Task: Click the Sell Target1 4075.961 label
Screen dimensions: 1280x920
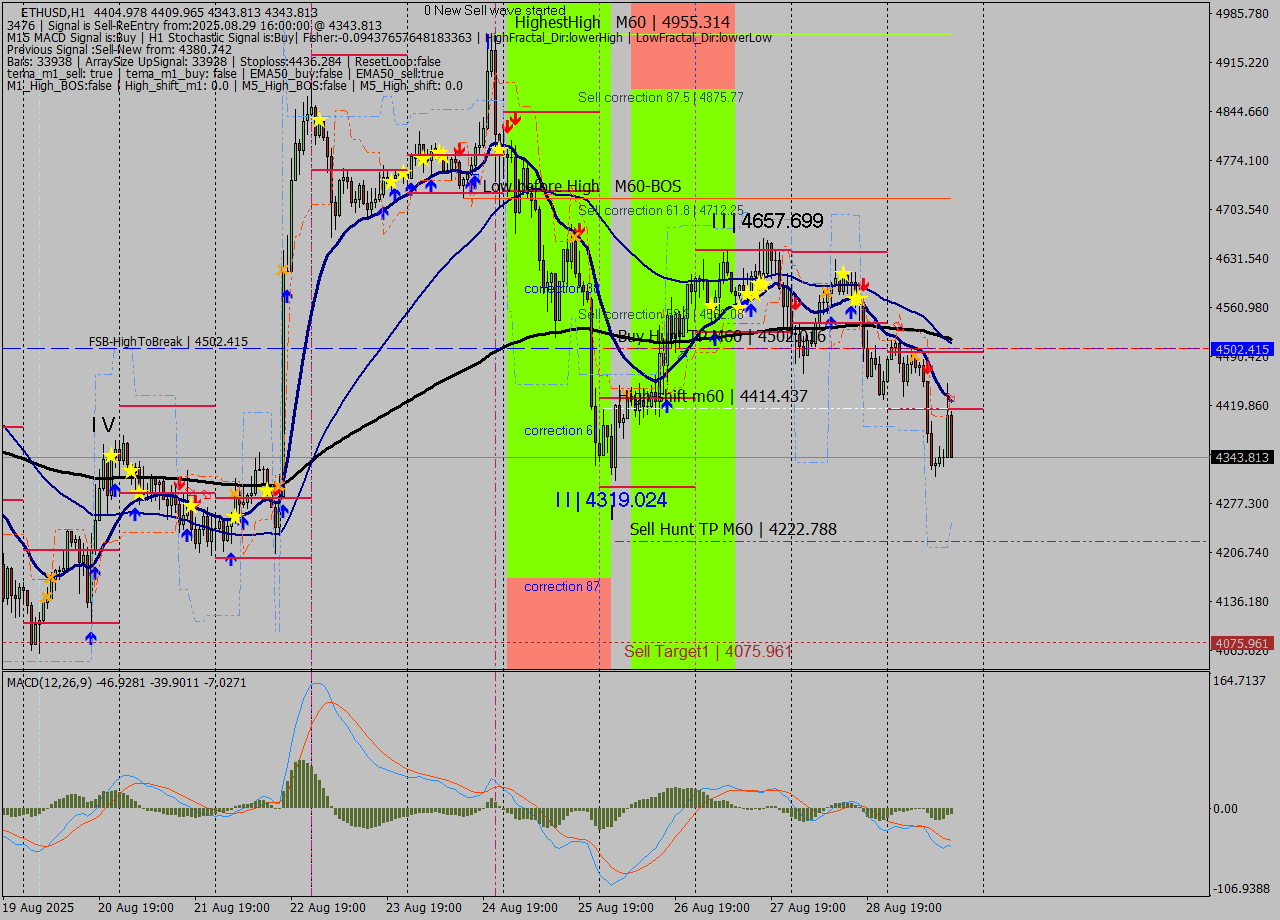Action: pyautogui.click(x=708, y=650)
